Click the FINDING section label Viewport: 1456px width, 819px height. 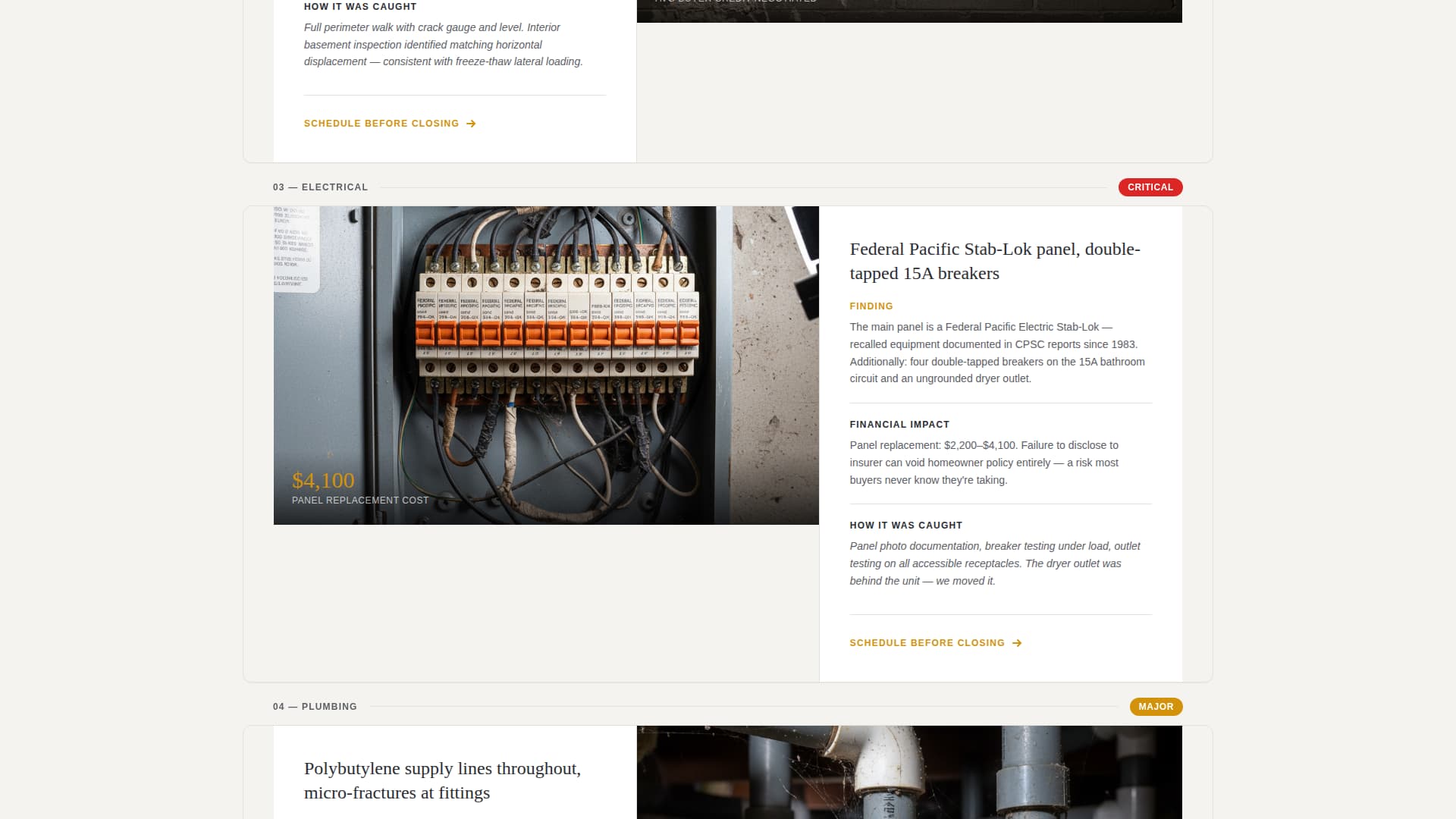(871, 306)
